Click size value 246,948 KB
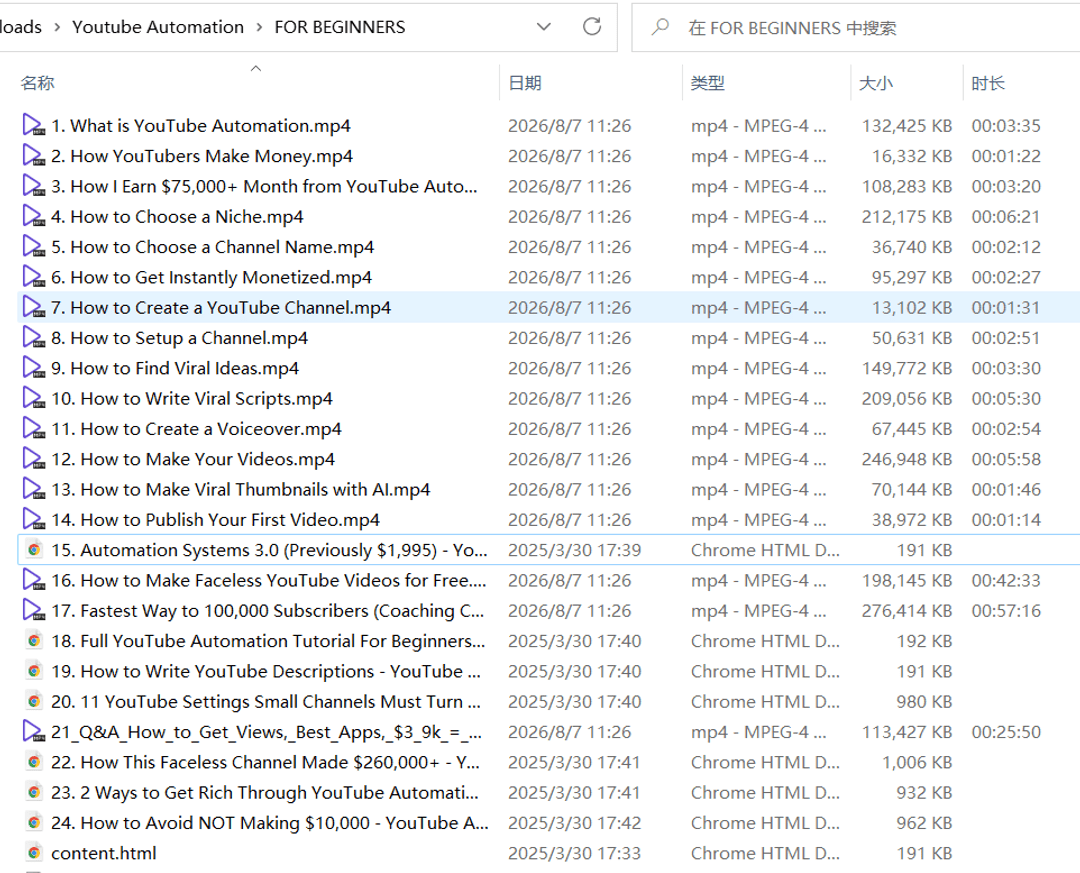The width and height of the screenshot is (1080, 873). (907, 459)
